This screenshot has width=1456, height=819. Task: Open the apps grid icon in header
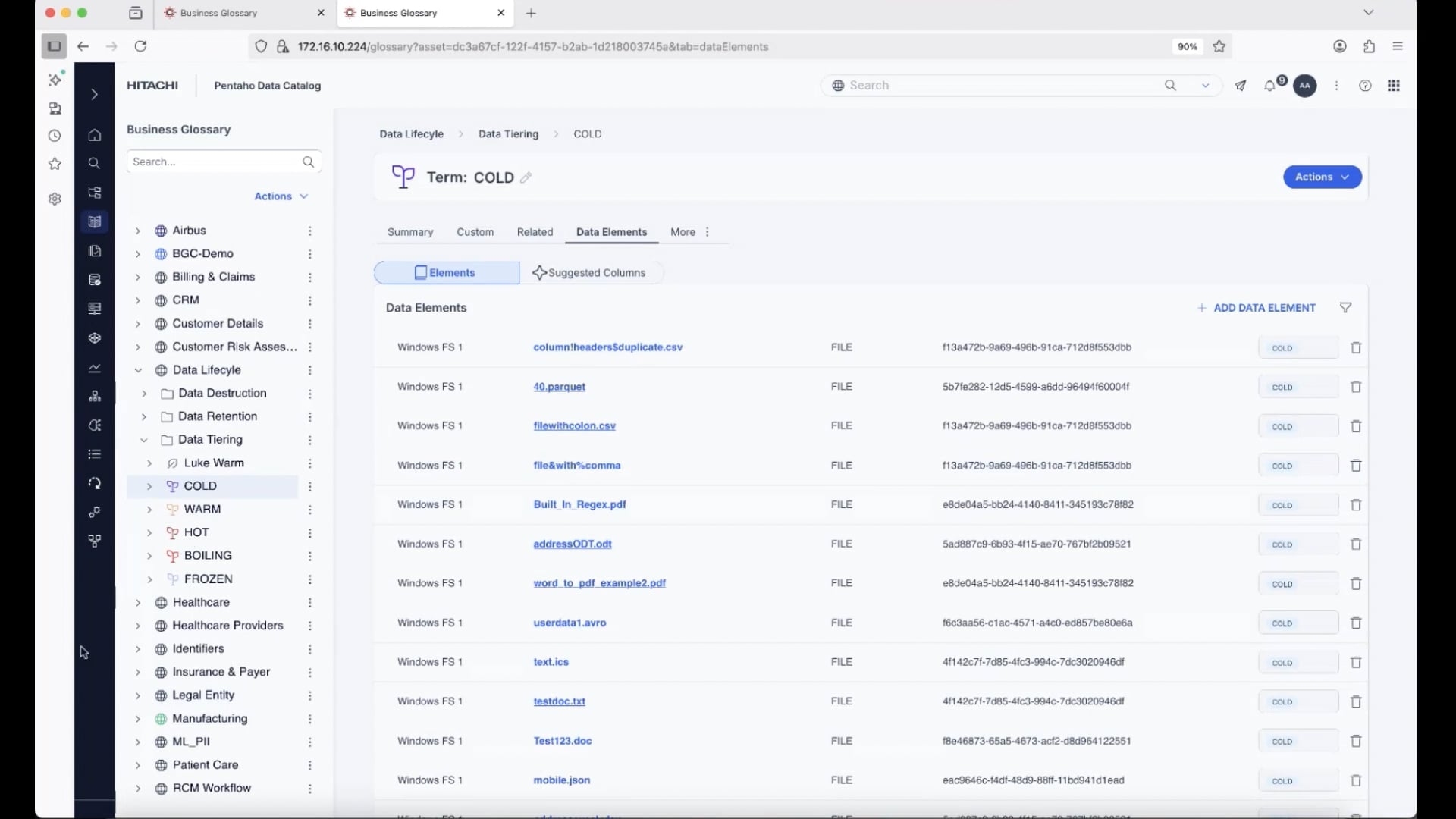[1394, 86]
